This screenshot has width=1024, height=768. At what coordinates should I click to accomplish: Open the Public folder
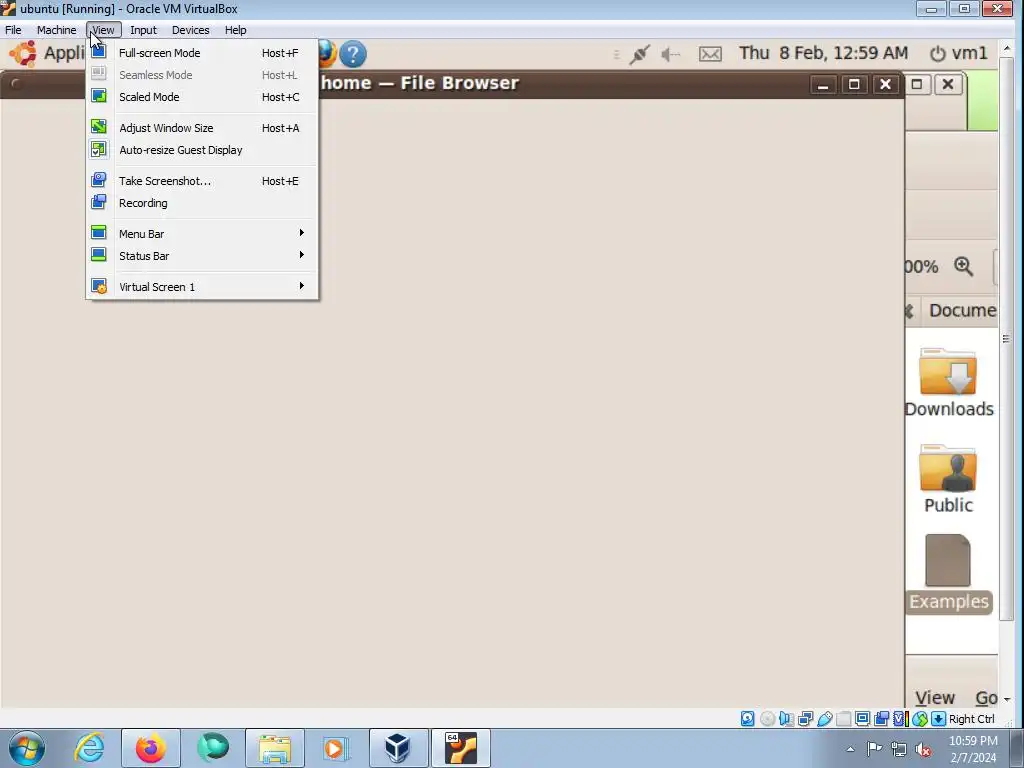948,479
